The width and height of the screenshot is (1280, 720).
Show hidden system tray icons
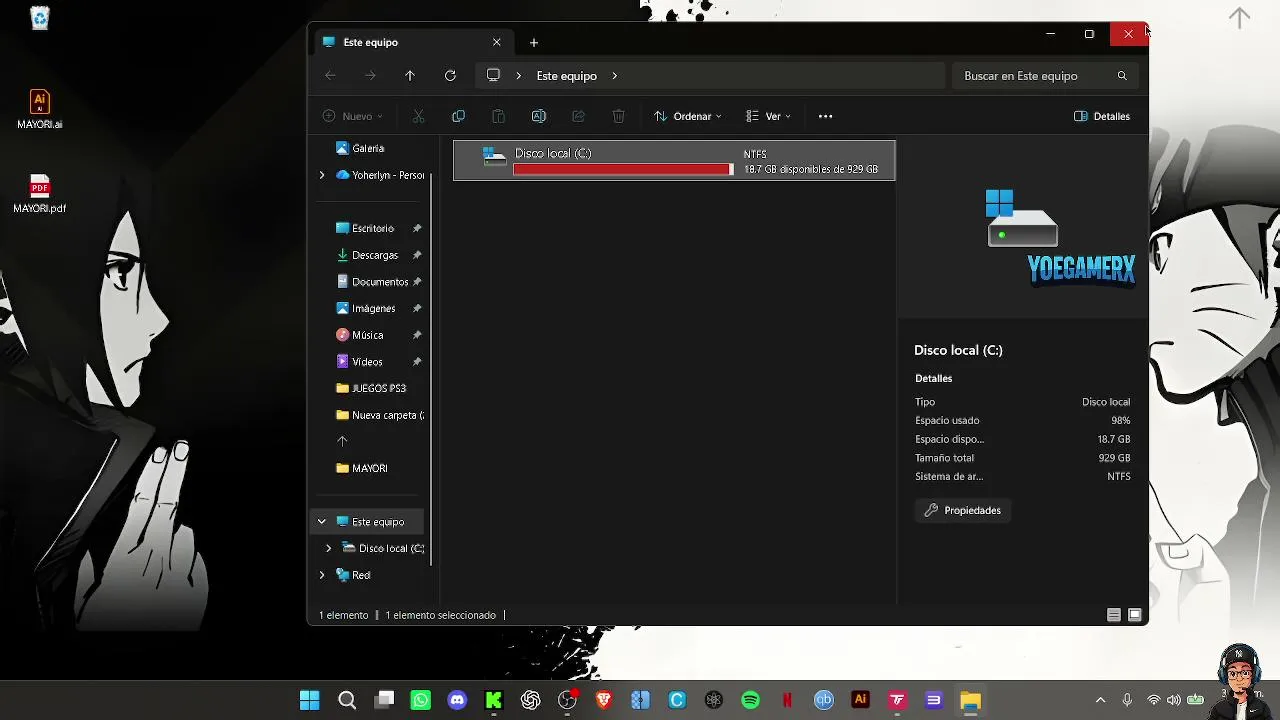coord(1101,700)
